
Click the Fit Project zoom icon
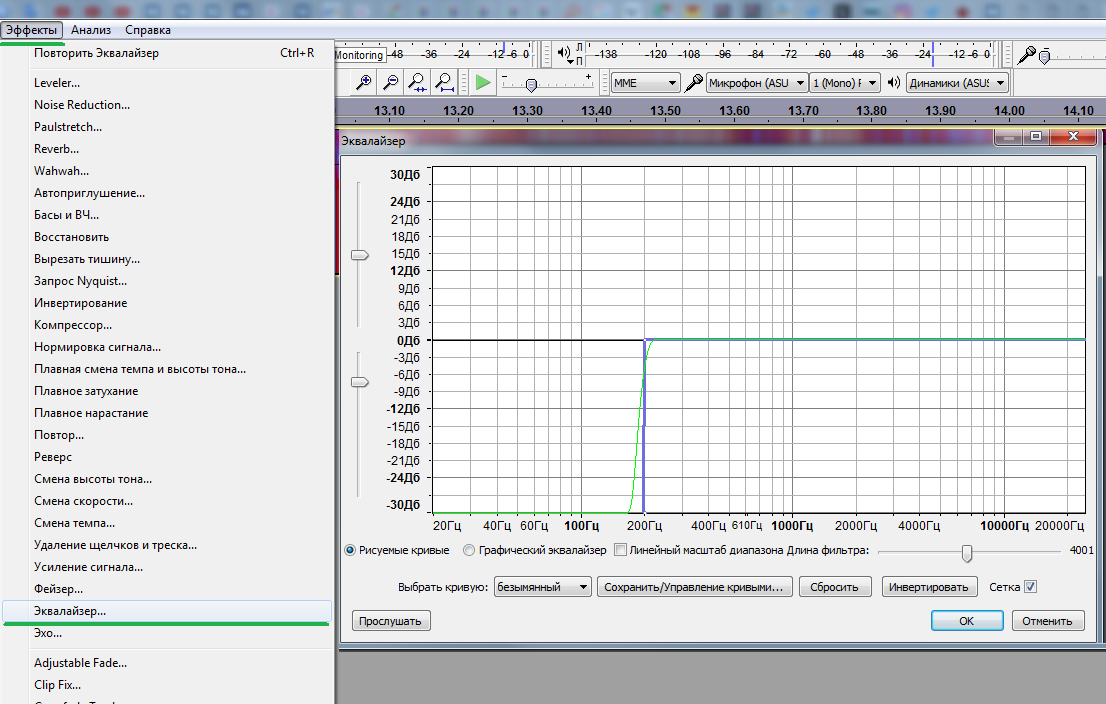(444, 83)
